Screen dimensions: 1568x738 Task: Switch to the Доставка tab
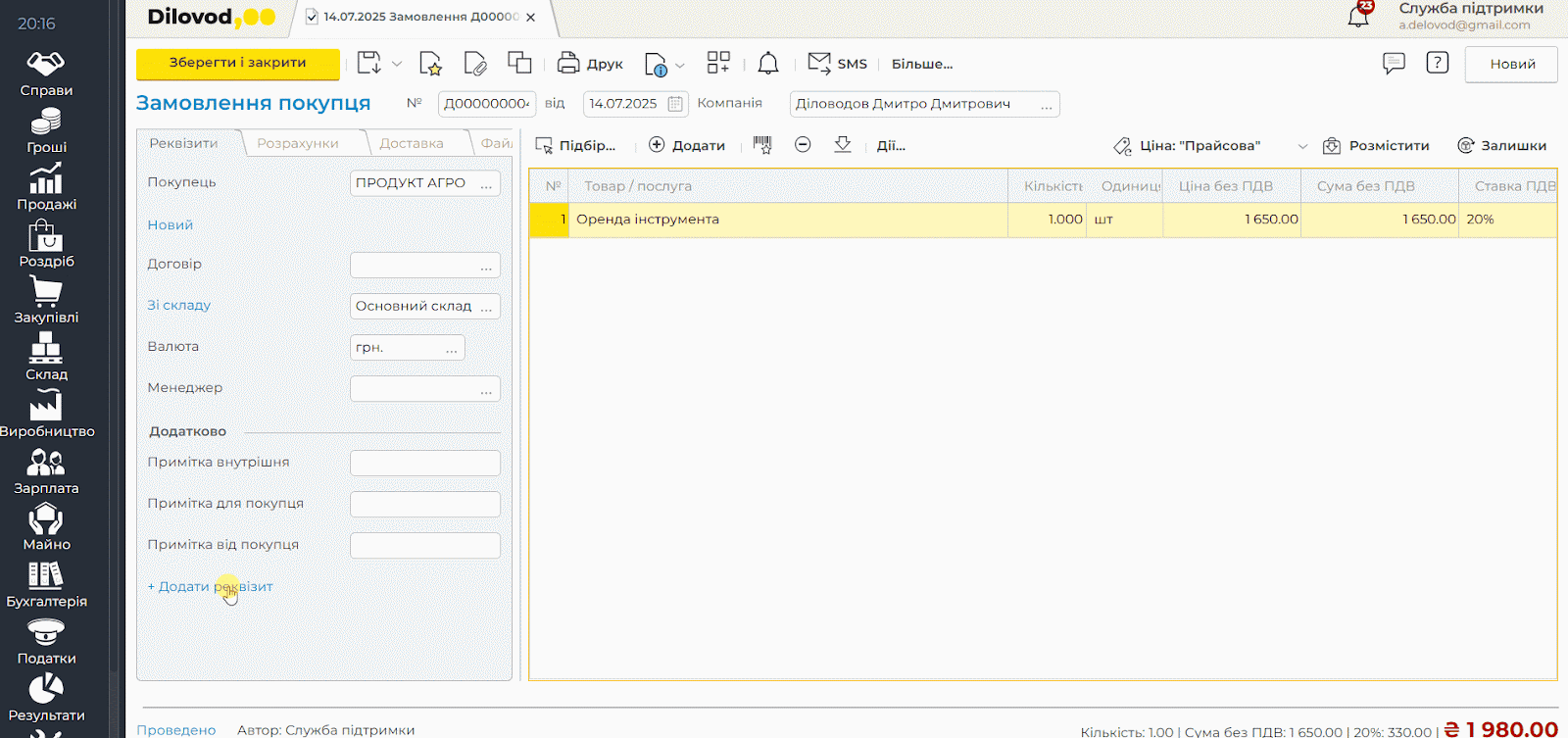412,143
